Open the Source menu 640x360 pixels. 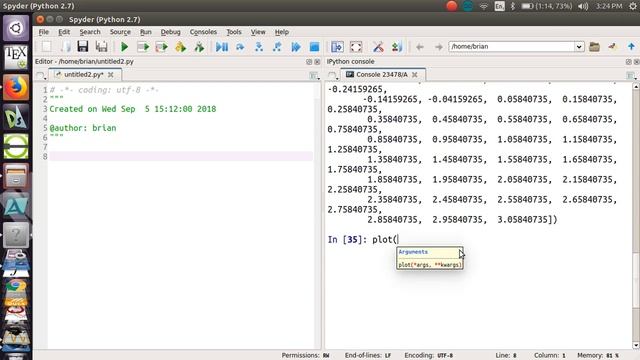coord(120,32)
